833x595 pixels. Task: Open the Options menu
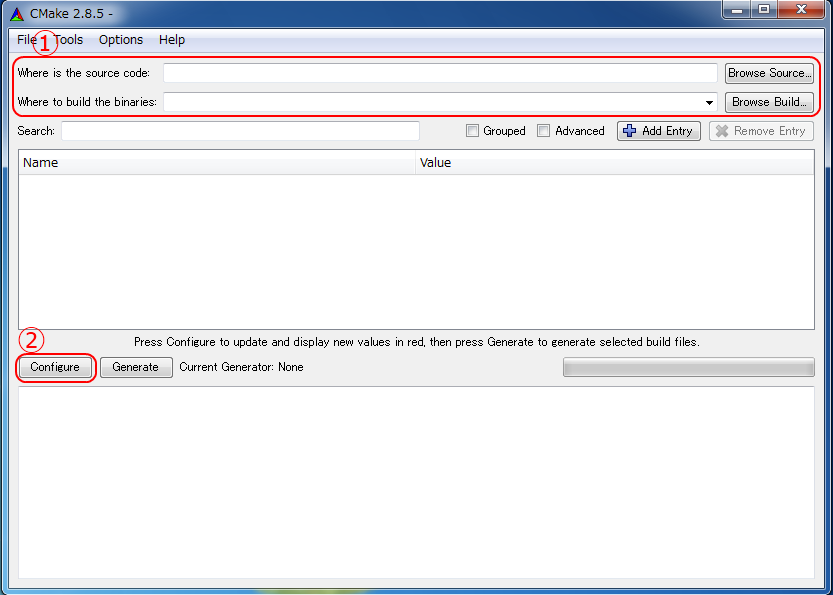(120, 40)
